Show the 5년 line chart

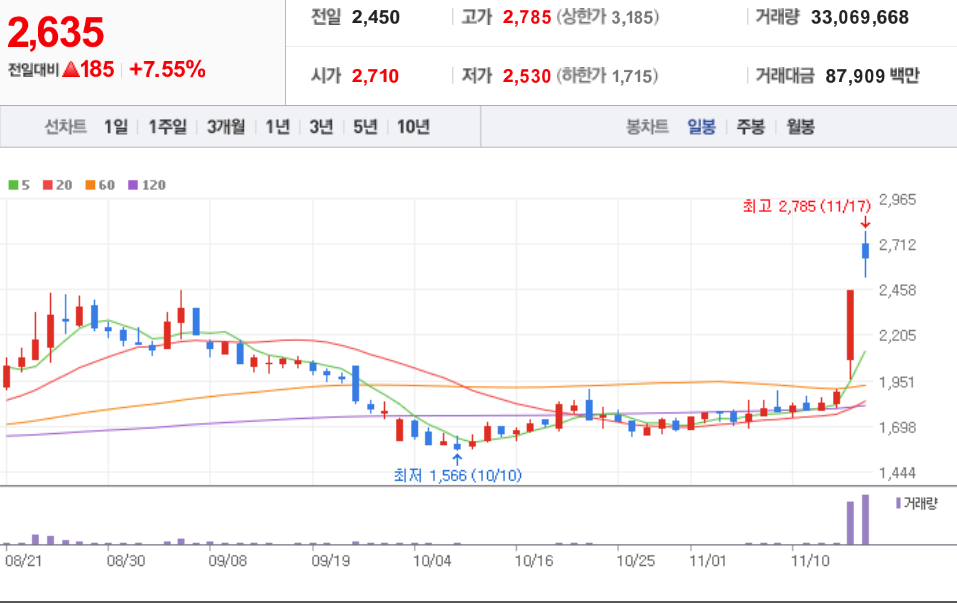(x=365, y=127)
